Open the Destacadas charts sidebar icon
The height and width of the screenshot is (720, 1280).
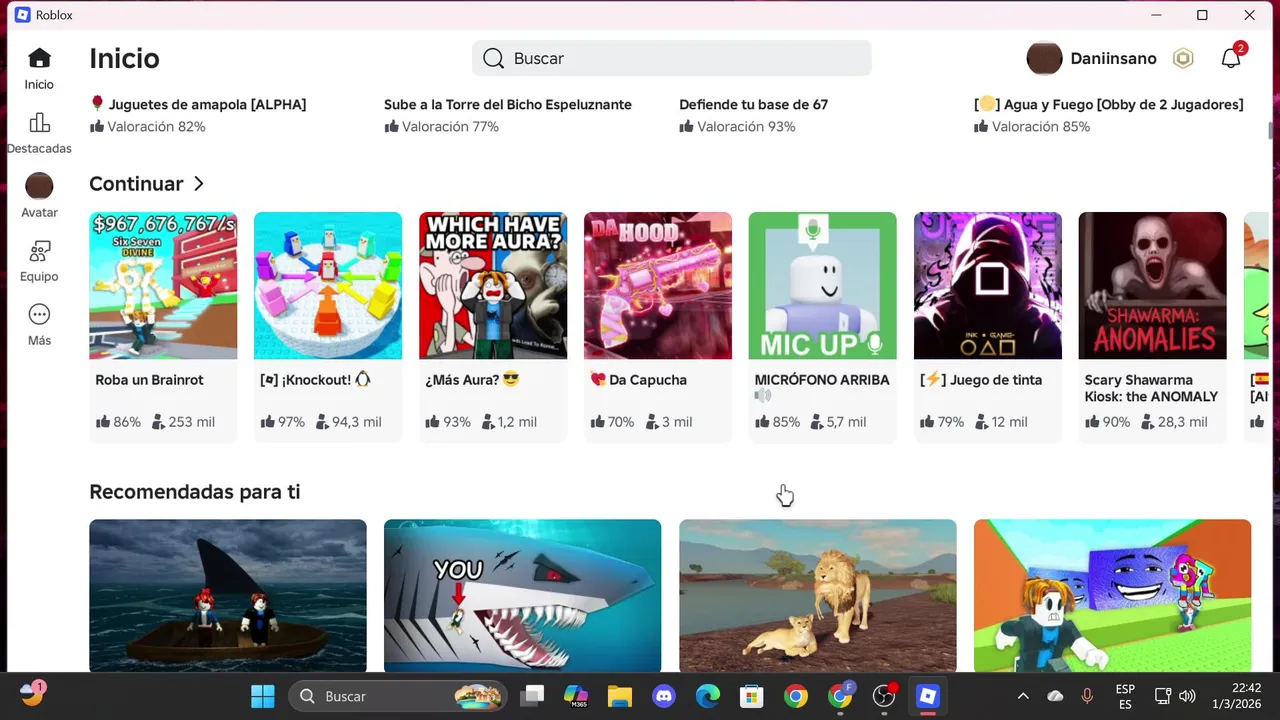[x=39, y=123]
